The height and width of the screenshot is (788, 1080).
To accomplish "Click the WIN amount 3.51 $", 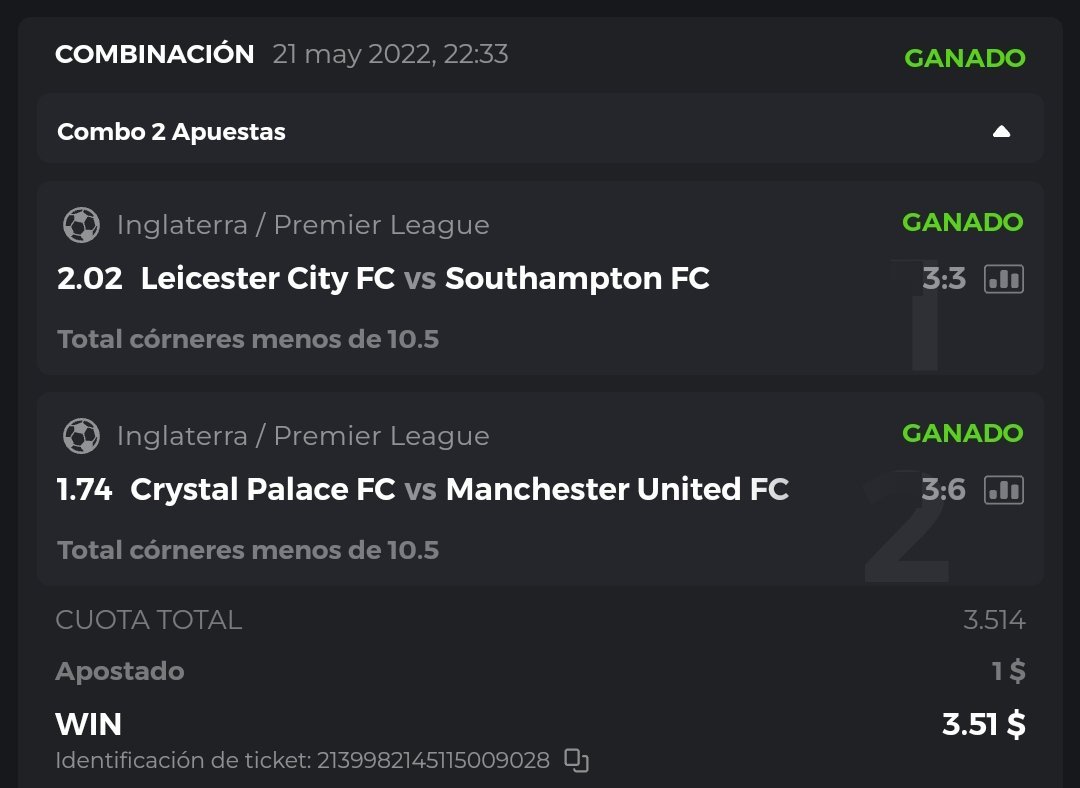I will coord(983,724).
